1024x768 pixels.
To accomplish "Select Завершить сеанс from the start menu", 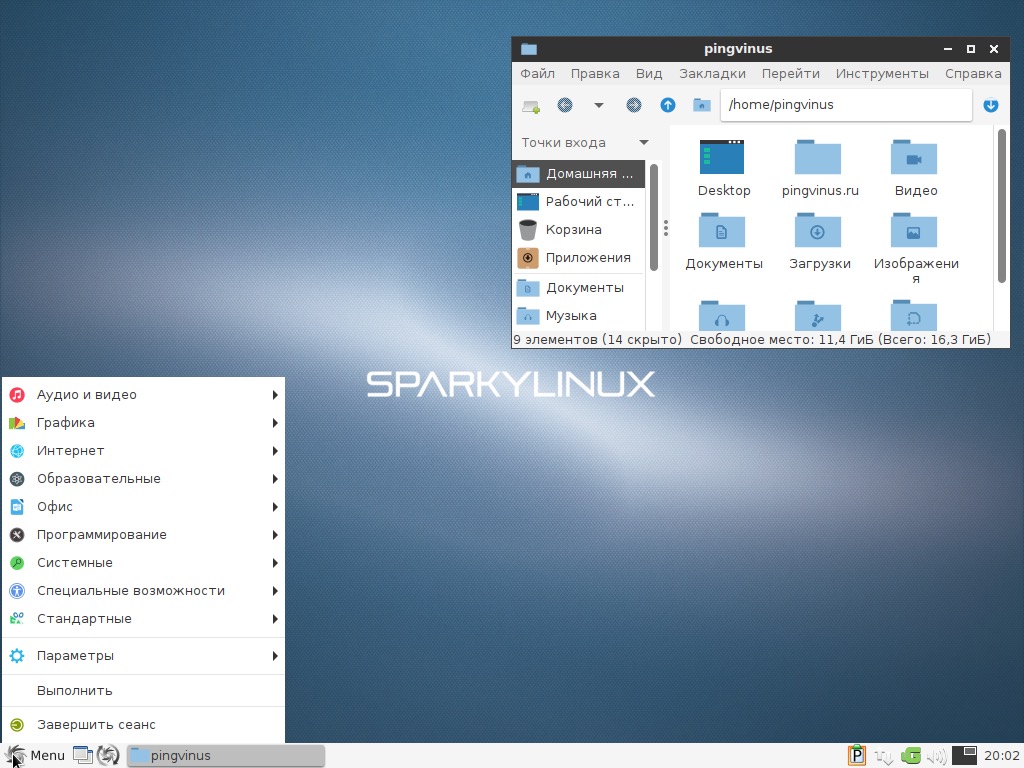I will point(96,725).
